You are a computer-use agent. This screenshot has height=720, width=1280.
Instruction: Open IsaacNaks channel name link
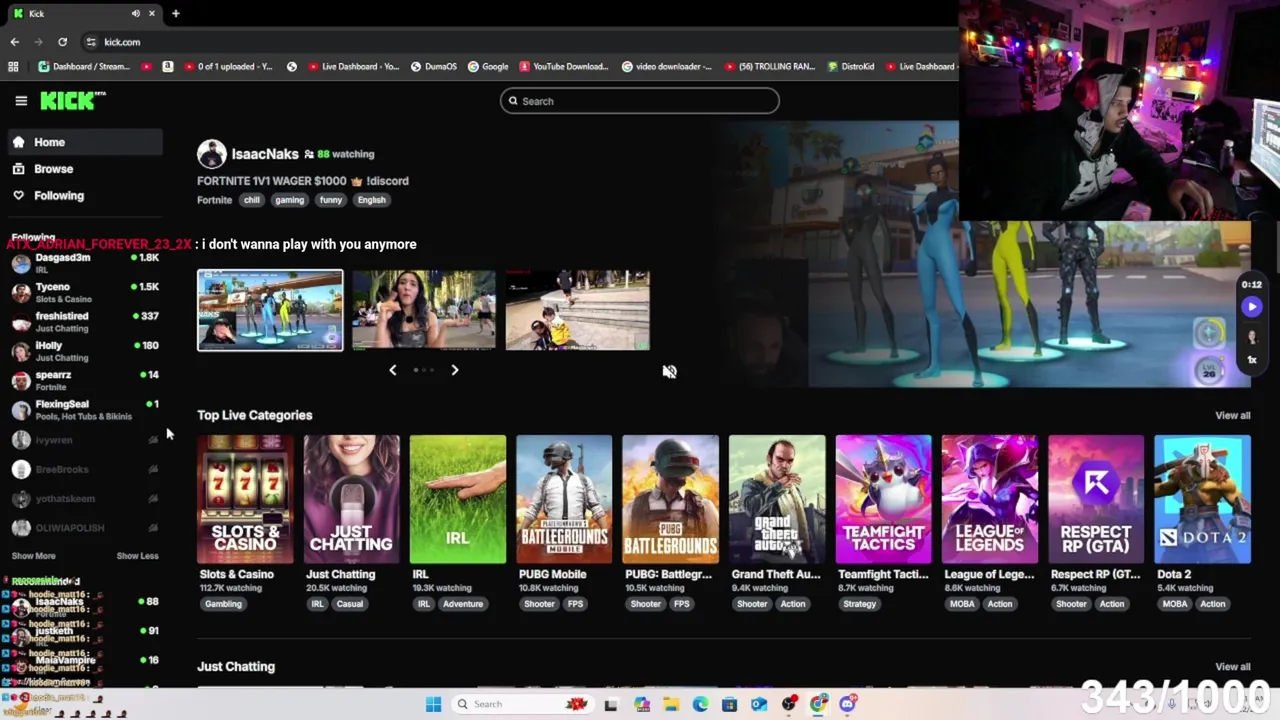click(265, 154)
